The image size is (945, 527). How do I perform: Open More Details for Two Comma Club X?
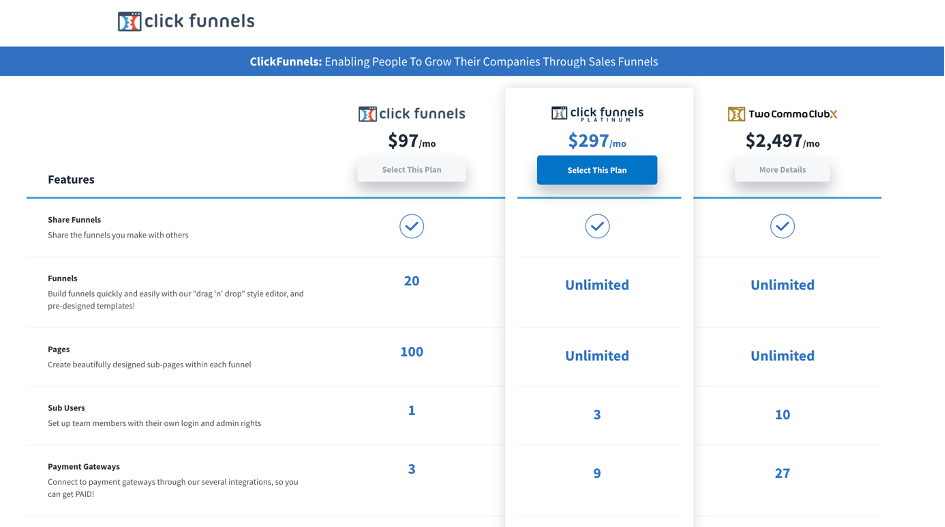point(782,169)
